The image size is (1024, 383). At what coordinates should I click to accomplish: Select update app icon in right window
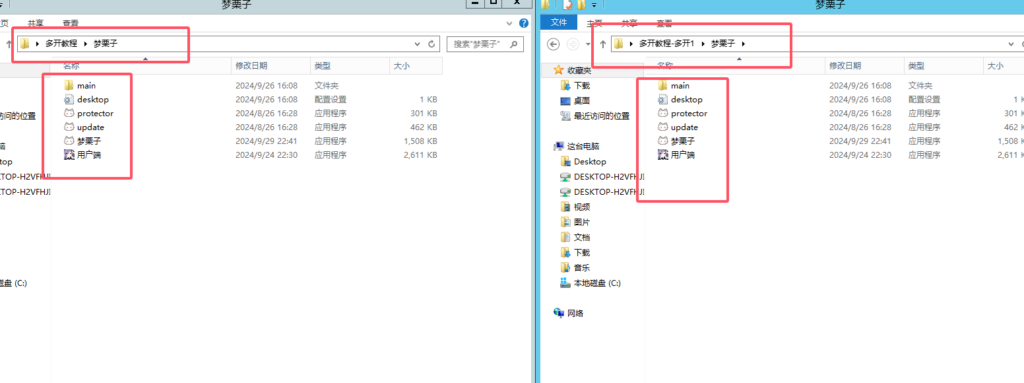[x=663, y=127]
